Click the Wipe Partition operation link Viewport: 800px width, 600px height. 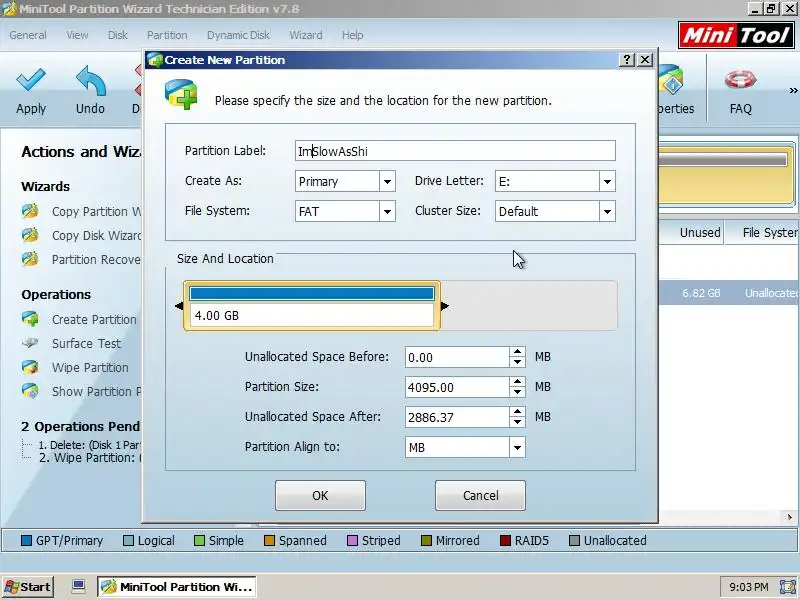pos(90,367)
